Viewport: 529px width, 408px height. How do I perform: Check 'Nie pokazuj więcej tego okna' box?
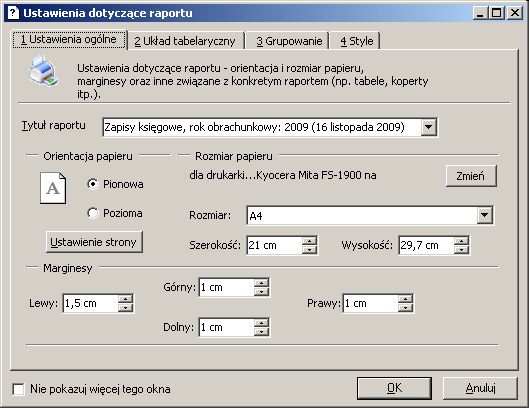pos(18,389)
